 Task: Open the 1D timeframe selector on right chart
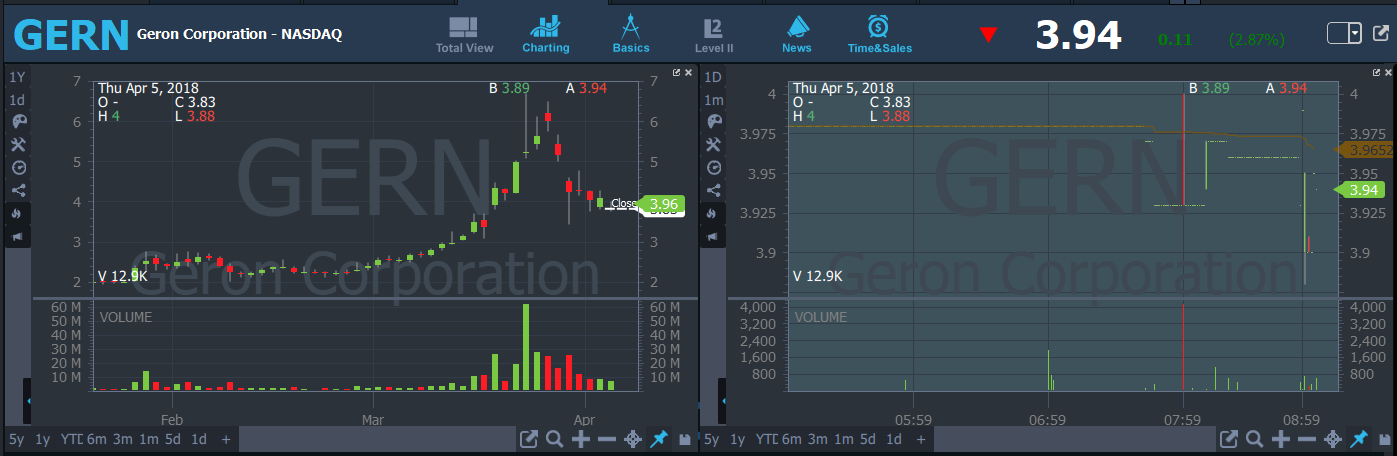click(x=713, y=77)
